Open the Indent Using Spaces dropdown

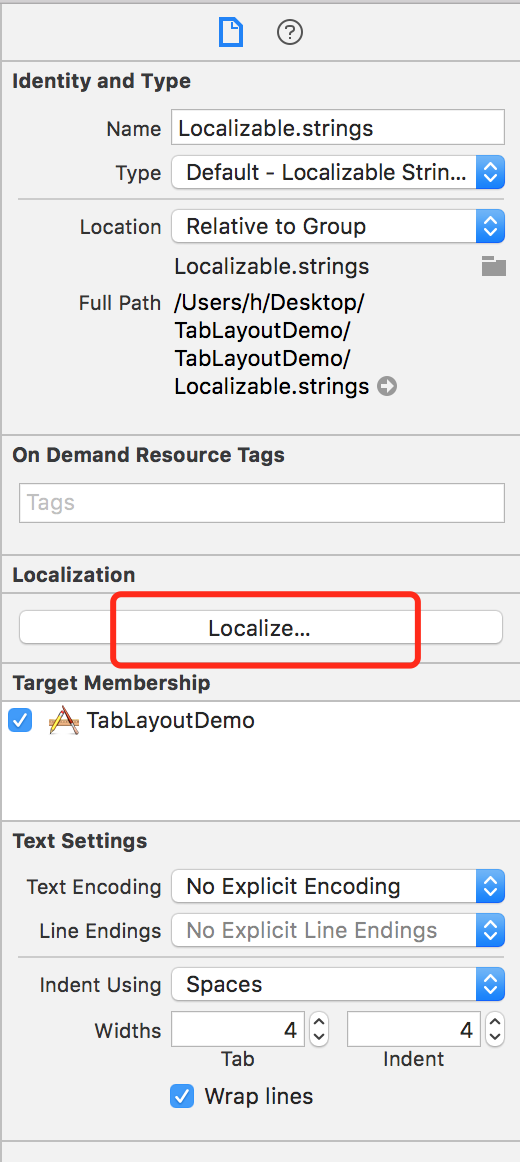pyautogui.click(x=338, y=984)
